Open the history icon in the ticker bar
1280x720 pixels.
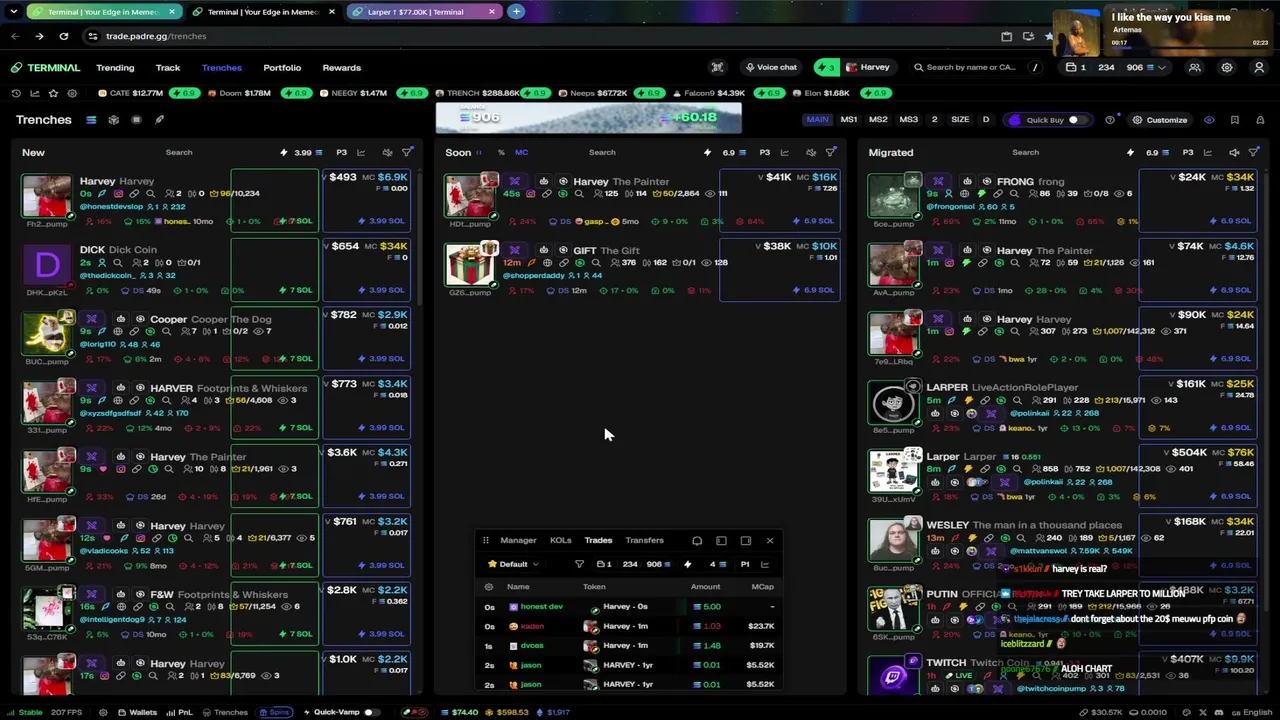[16, 93]
